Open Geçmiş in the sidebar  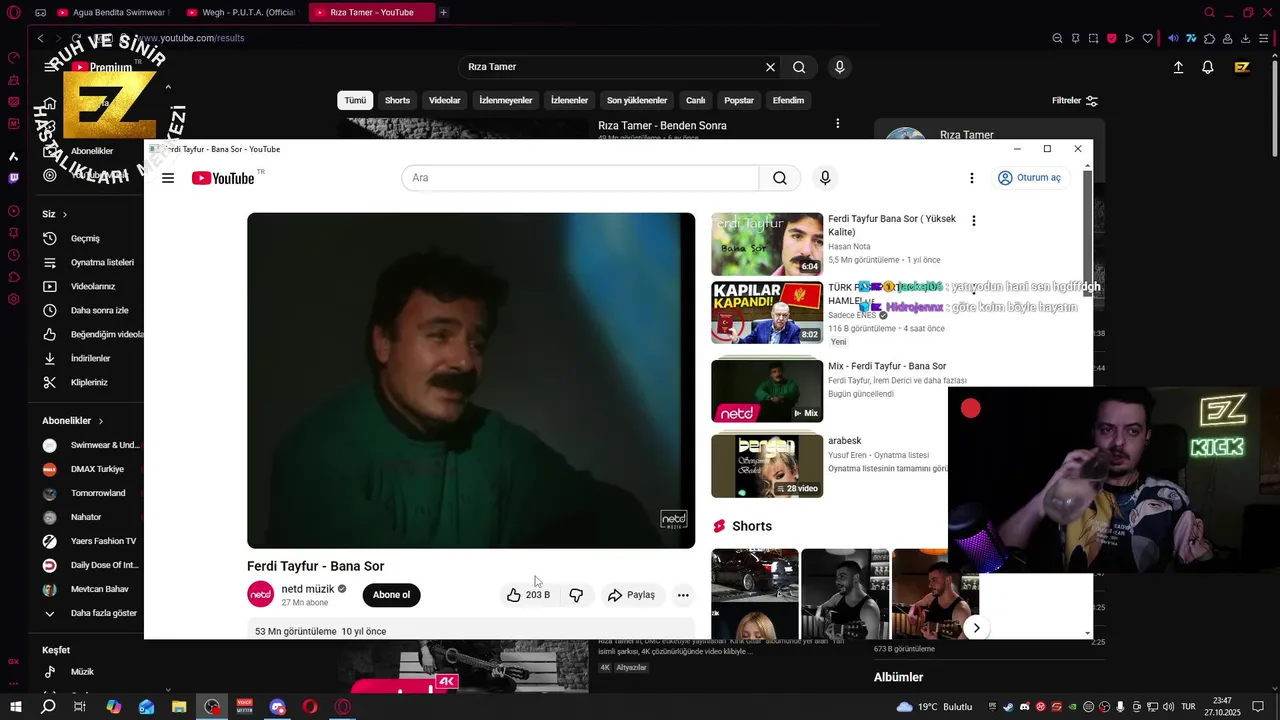point(86,239)
